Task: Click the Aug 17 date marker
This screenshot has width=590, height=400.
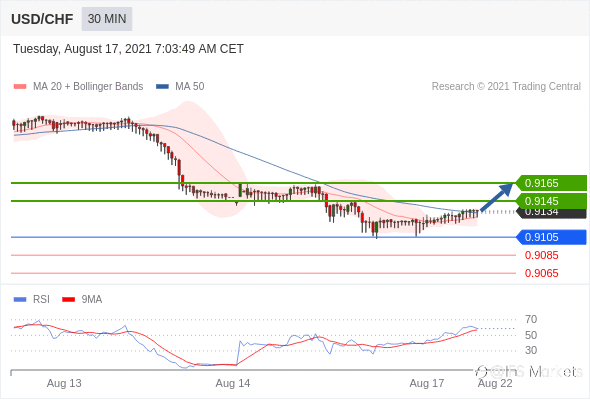Action: [427, 383]
